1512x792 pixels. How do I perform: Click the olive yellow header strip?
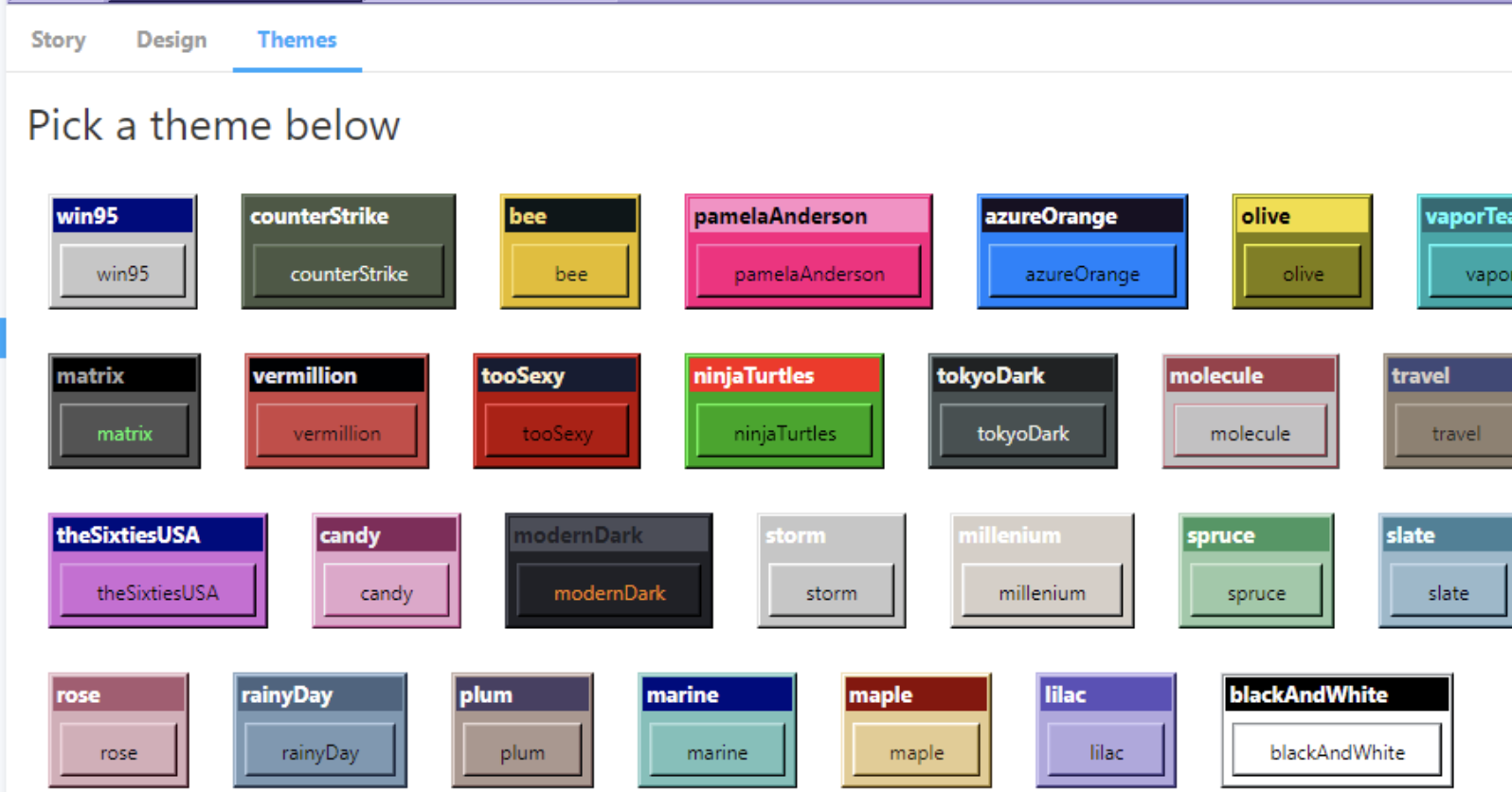1303,216
